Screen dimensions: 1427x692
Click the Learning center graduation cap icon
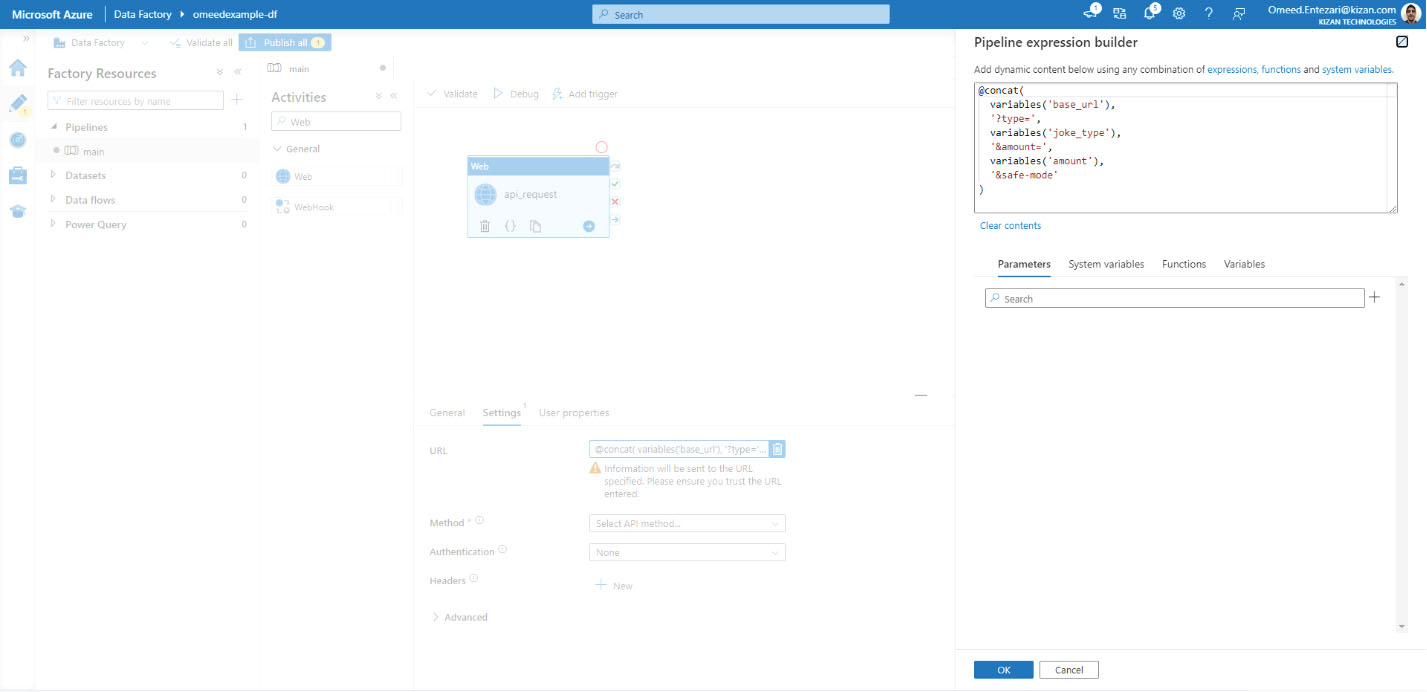pos(17,211)
